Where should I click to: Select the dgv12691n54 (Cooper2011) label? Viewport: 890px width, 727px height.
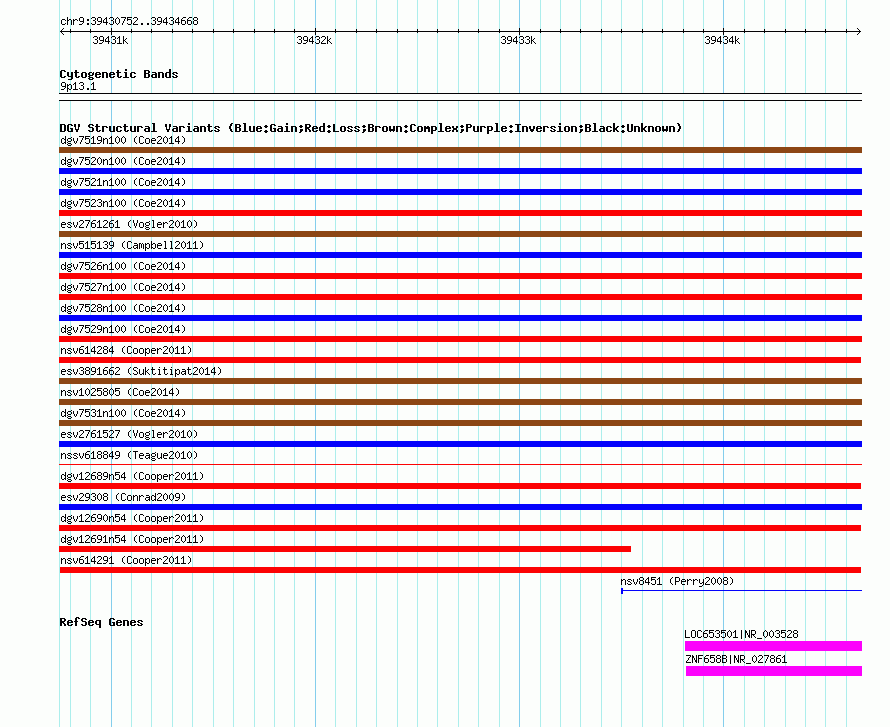tap(132, 539)
